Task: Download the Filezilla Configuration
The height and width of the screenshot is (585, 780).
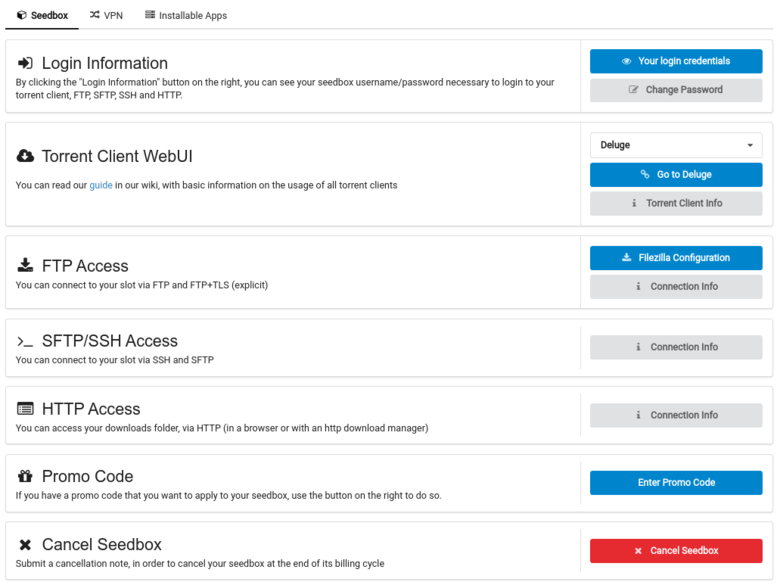Action: point(676,258)
